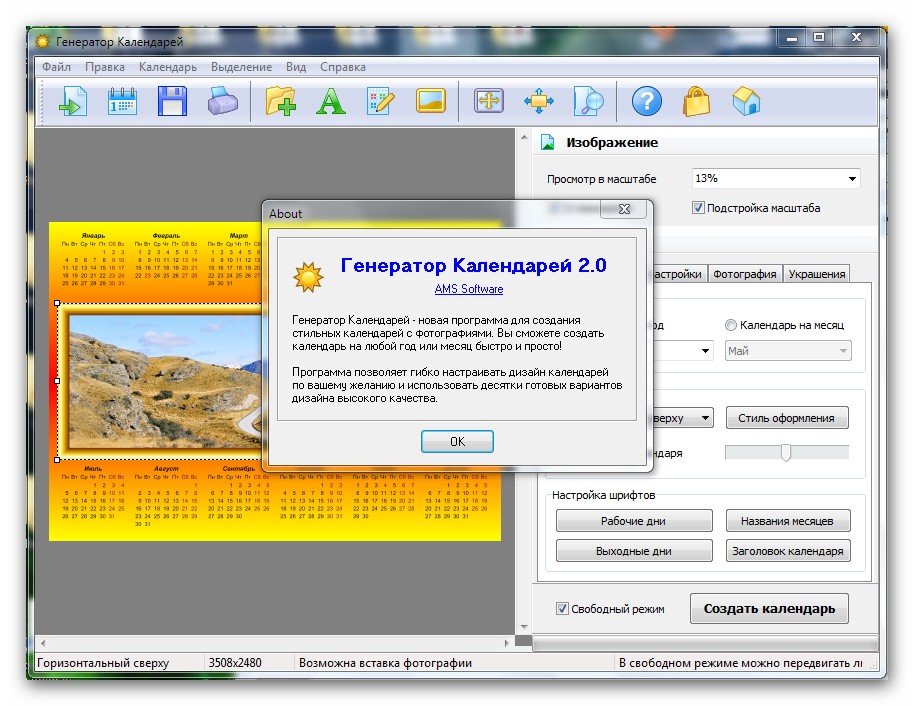This screenshot has width=914, height=706.
Task: Open help with the blue question mark icon
Action: point(647,101)
